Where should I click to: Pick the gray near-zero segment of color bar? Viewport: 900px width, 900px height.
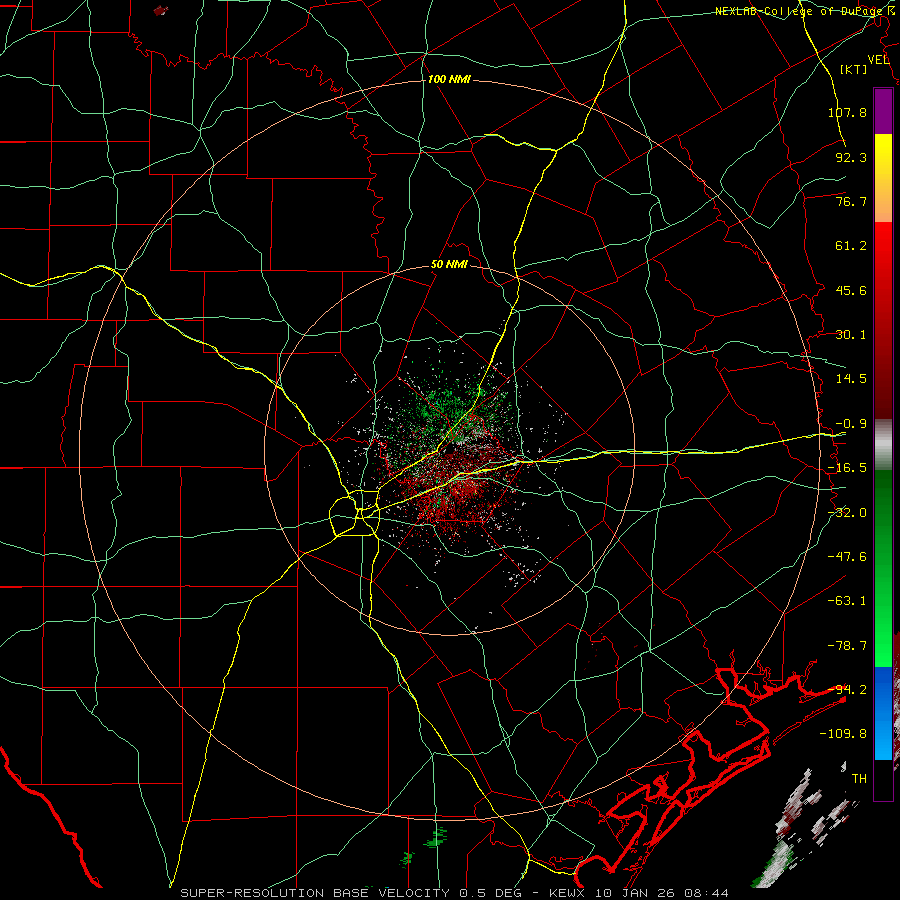[x=883, y=445]
